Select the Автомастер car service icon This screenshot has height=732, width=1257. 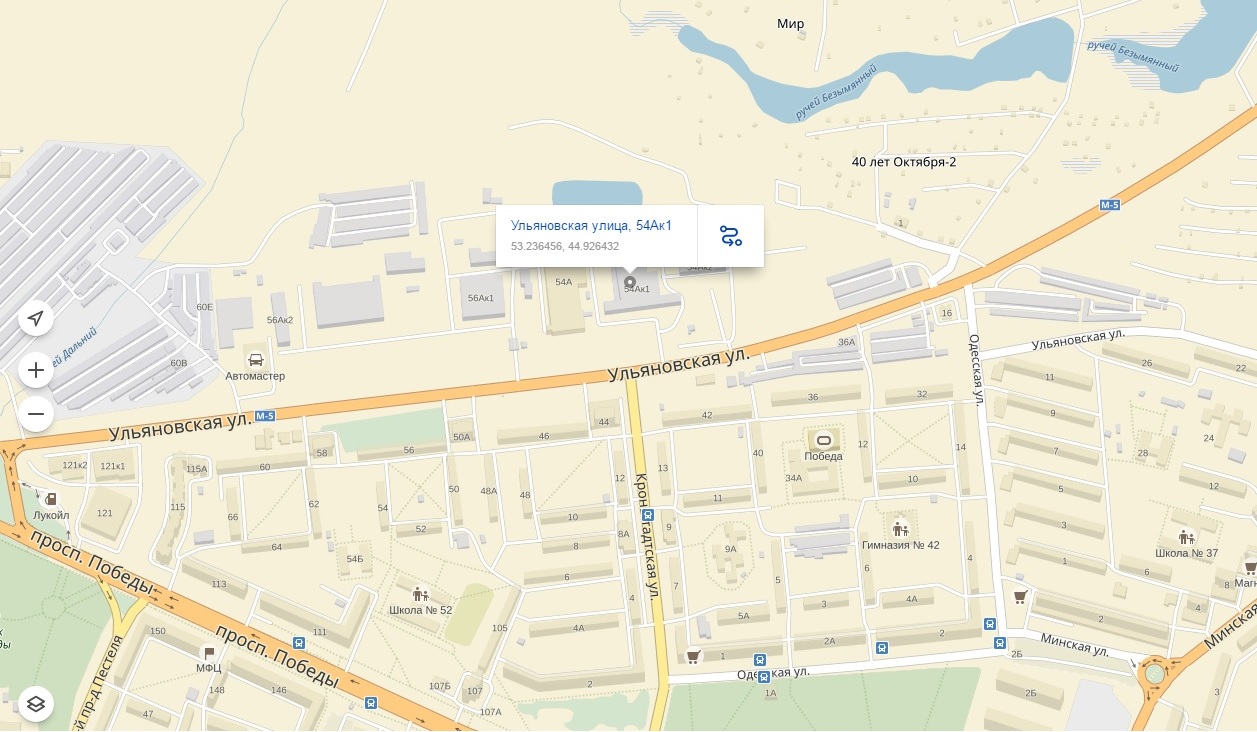pos(255,360)
